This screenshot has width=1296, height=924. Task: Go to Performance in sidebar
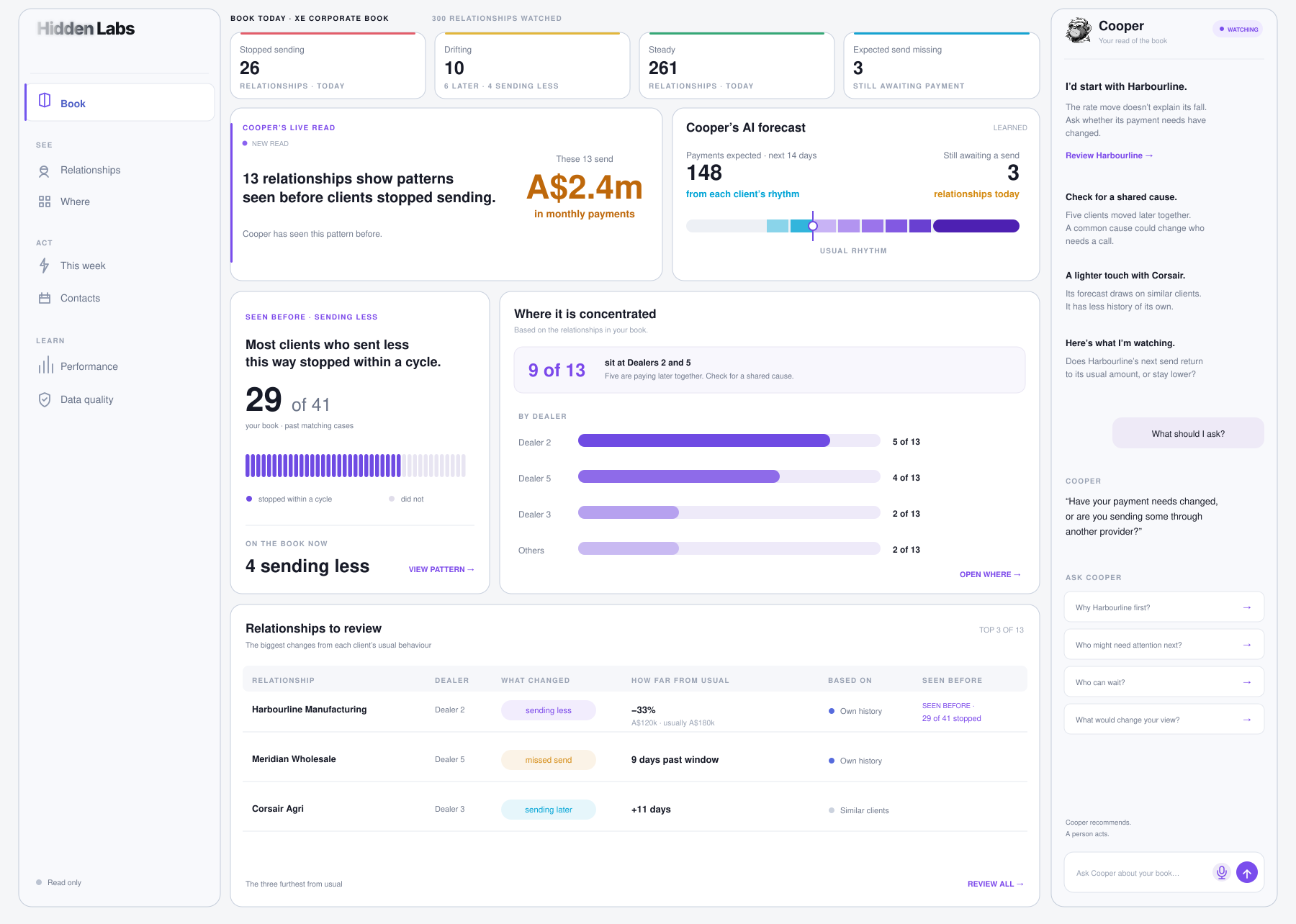[89, 366]
